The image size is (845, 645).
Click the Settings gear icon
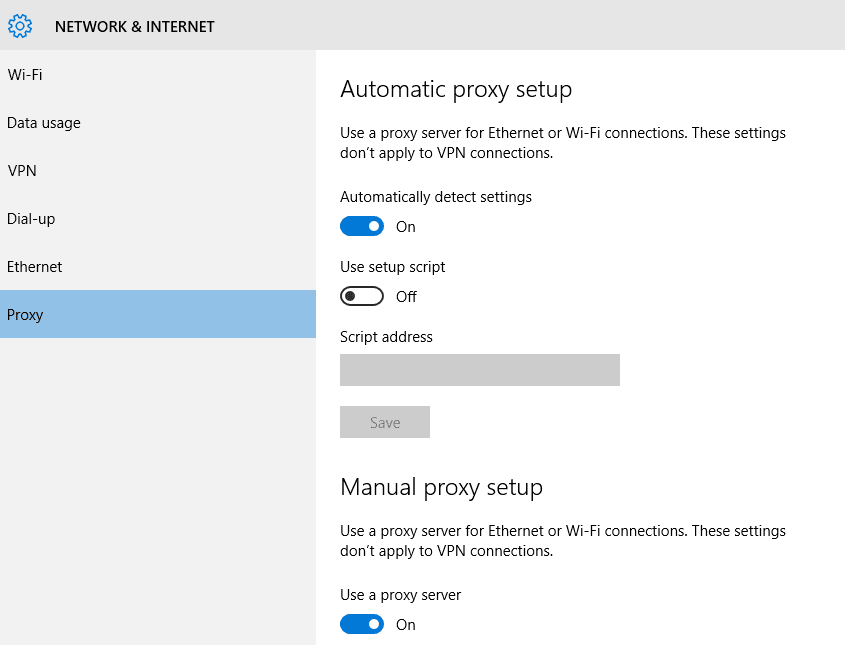point(20,26)
